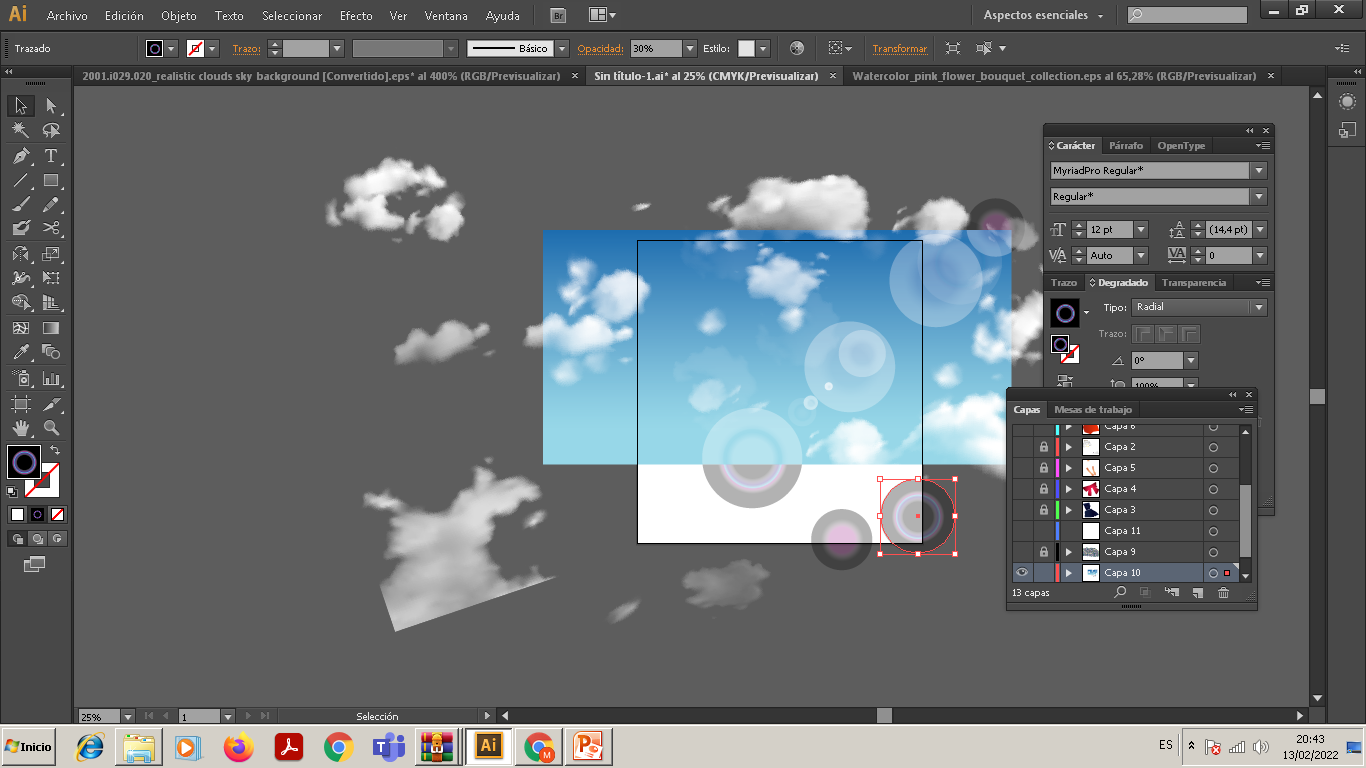Open the Efecto menu
This screenshot has height=768, width=1366.
click(356, 16)
